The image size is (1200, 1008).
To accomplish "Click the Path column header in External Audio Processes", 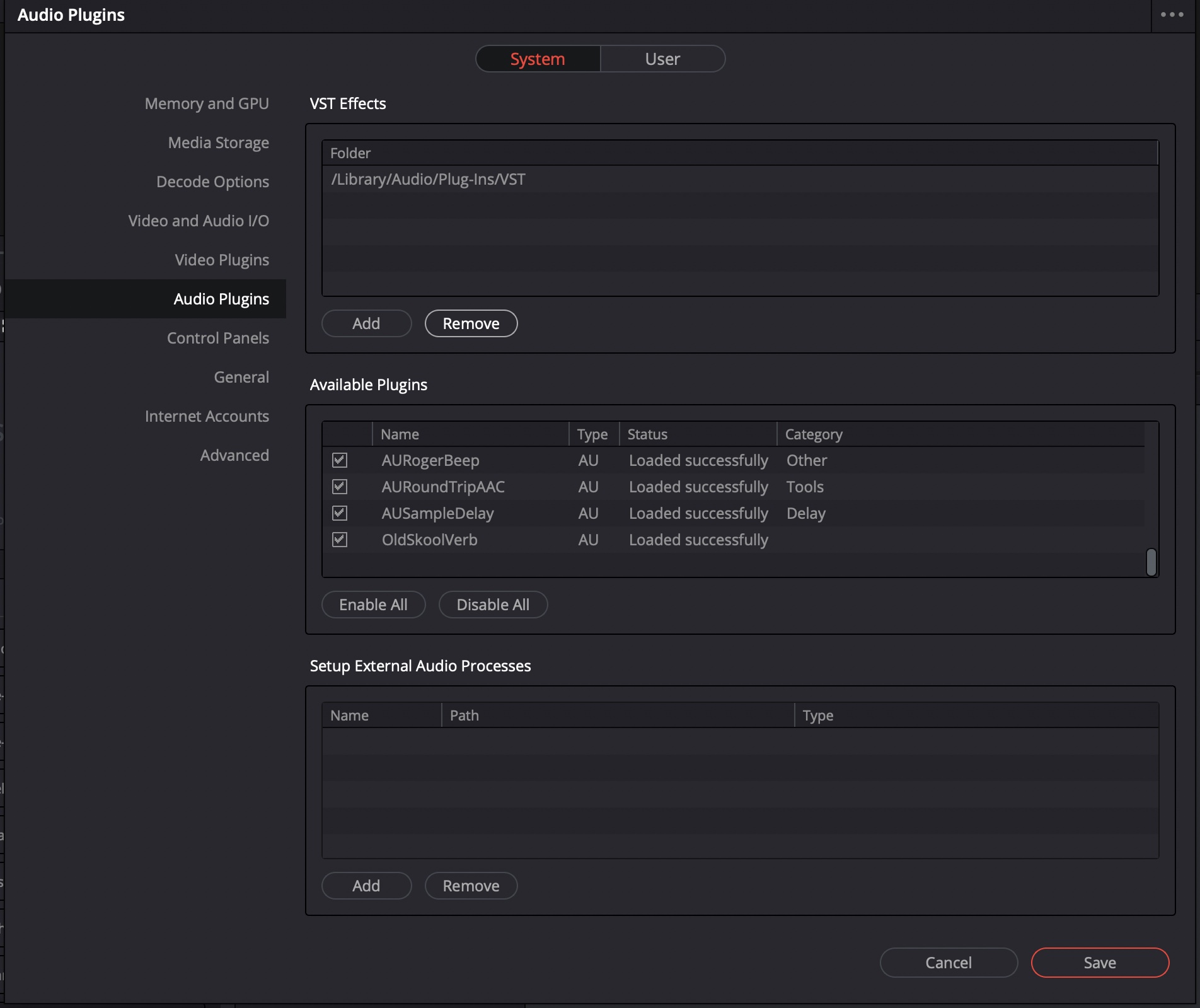I will point(618,715).
